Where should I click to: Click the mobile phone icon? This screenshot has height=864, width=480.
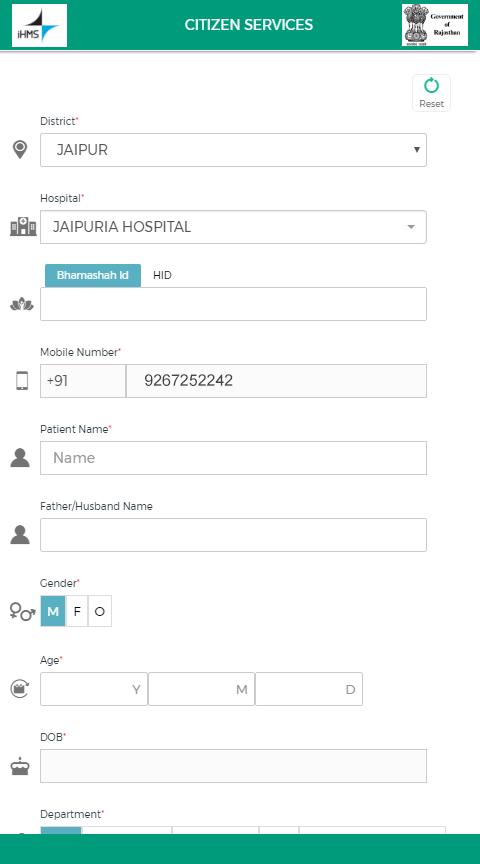(x=22, y=381)
